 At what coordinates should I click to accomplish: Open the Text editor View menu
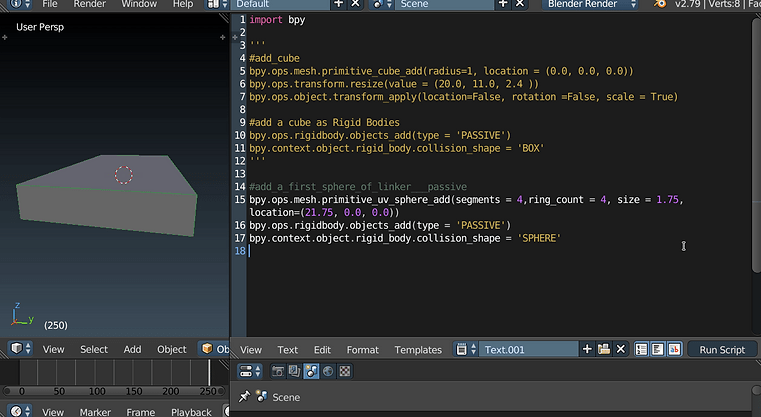click(x=251, y=350)
